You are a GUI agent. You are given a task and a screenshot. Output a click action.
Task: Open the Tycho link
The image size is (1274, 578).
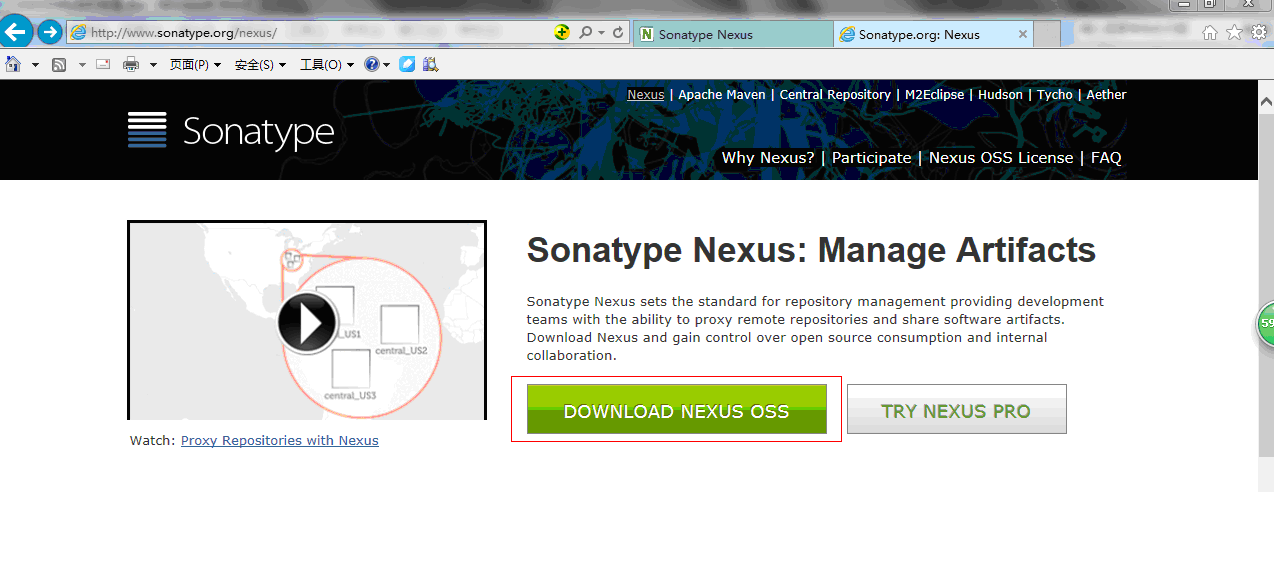point(1054,95)
